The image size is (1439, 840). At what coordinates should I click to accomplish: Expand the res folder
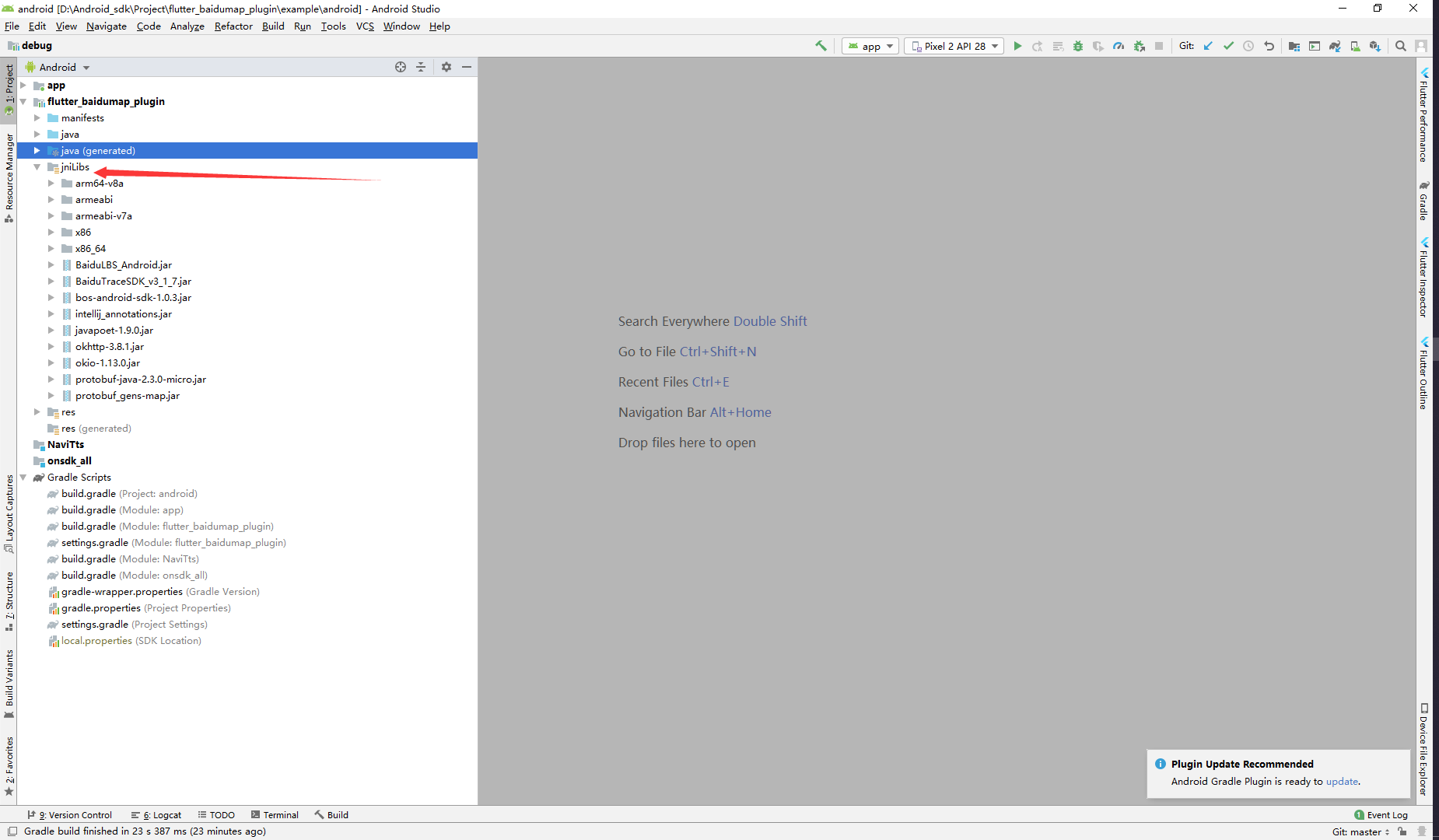(x=37, y=412)
